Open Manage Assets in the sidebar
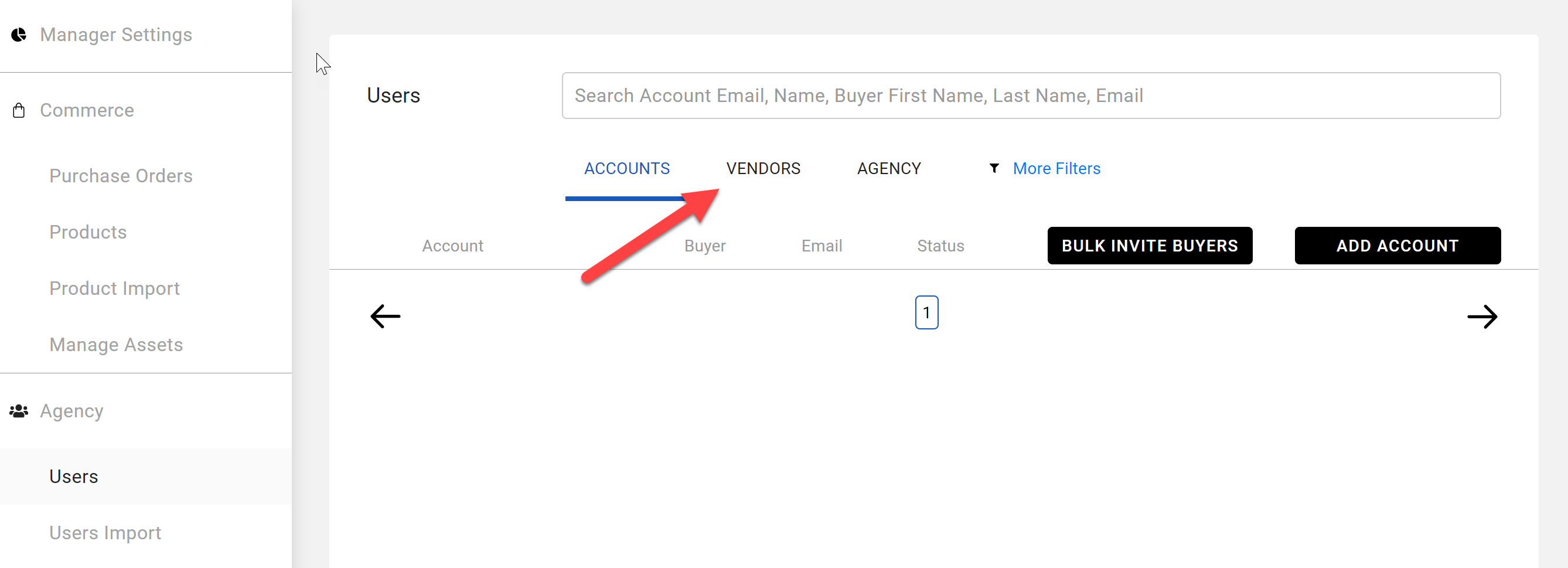 pyautogui.click(x=115, y=345)
